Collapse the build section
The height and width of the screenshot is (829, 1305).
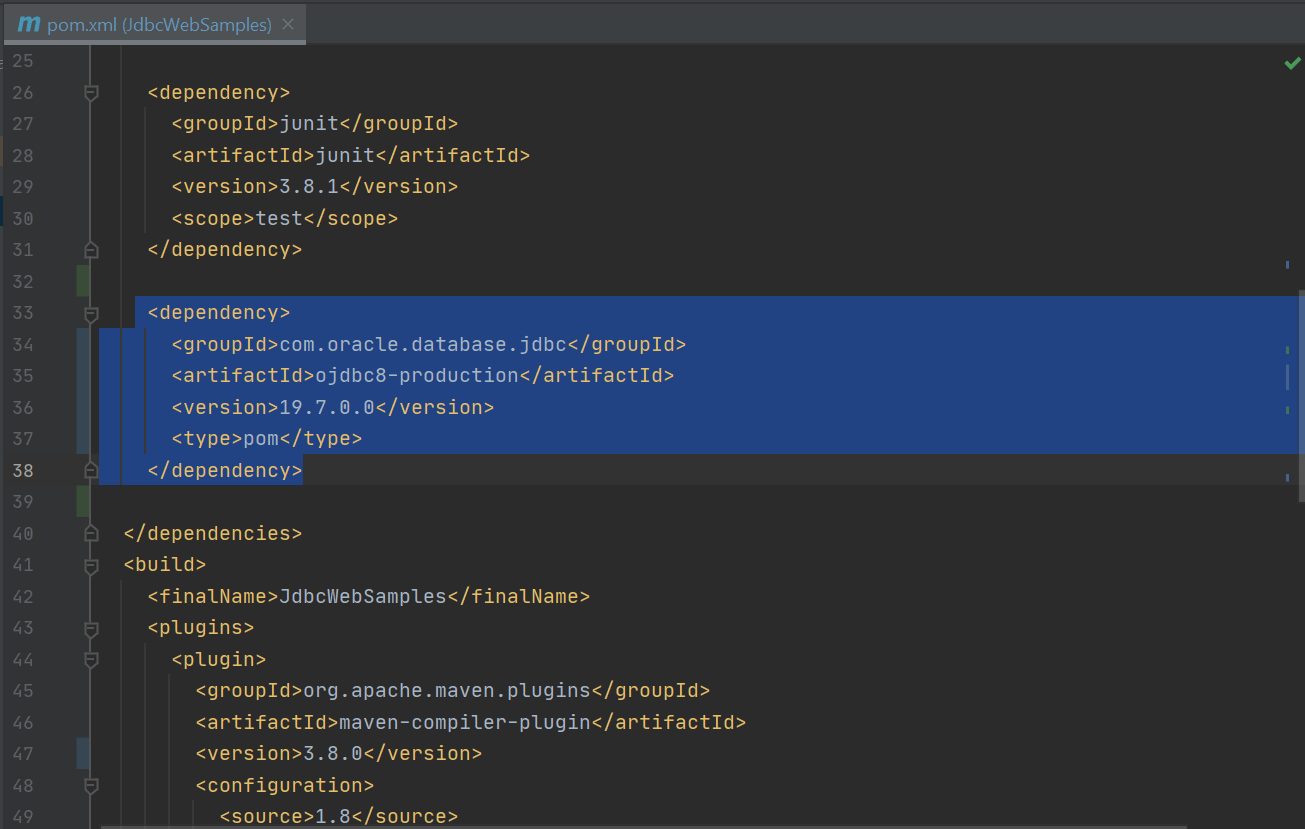click(90, 564)
